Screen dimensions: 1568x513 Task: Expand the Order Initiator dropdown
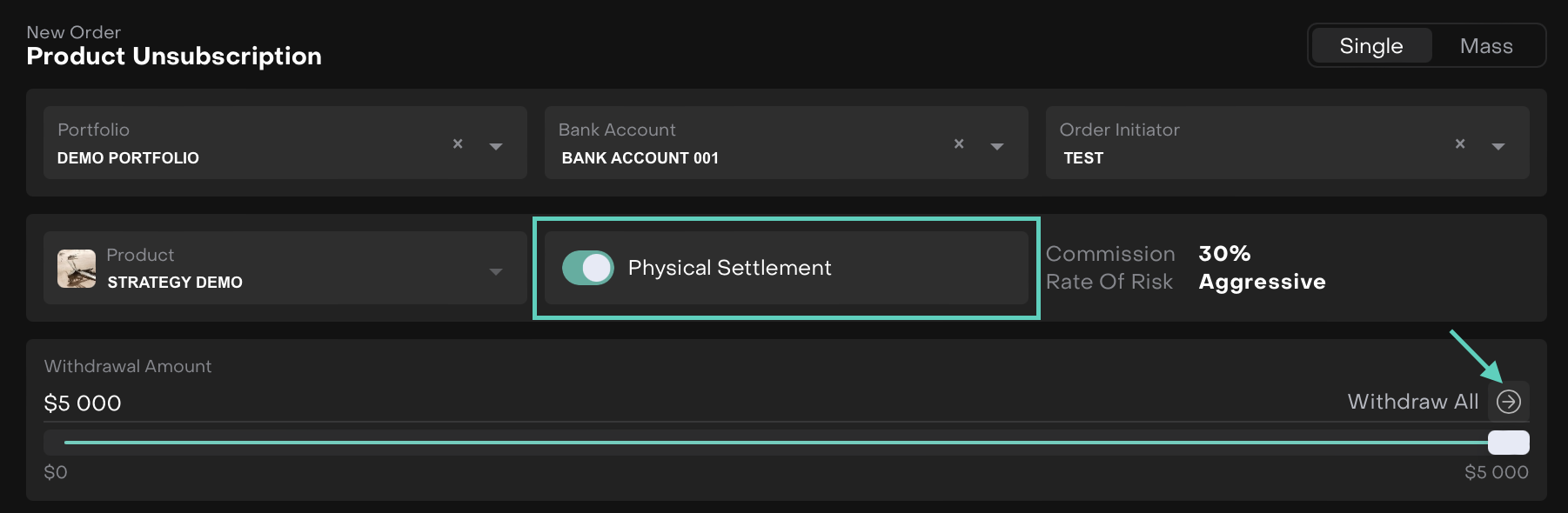coord(1498,146)
